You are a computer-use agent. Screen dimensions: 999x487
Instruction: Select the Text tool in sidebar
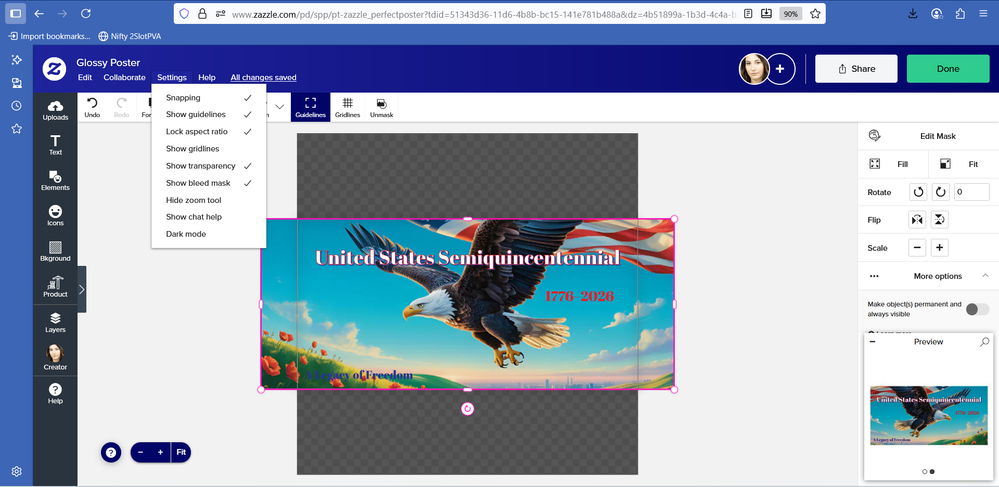click(x=55, y=145)
